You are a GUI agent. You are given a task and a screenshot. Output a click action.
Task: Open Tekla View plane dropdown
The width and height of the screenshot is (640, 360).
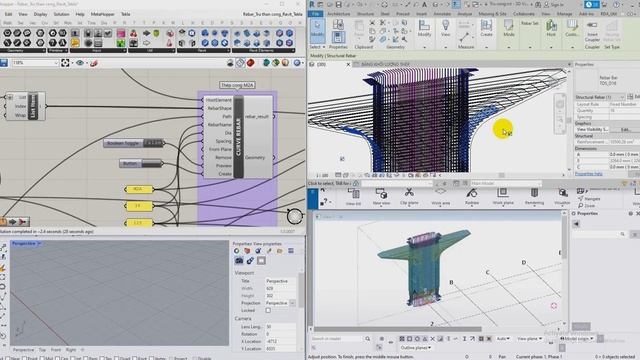click(x=529, y=339)
